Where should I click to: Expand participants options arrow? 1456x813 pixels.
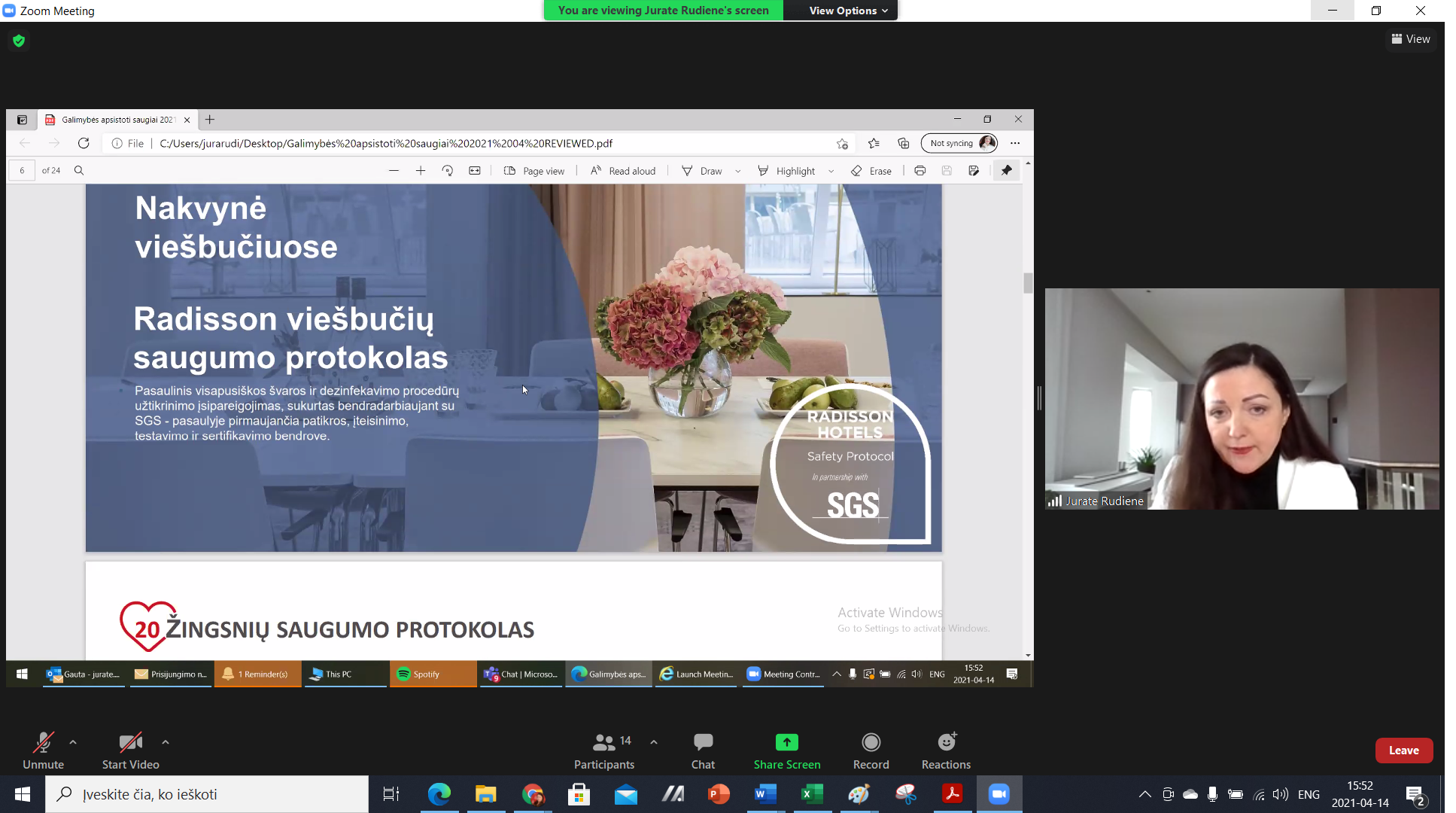click(654, 742)
